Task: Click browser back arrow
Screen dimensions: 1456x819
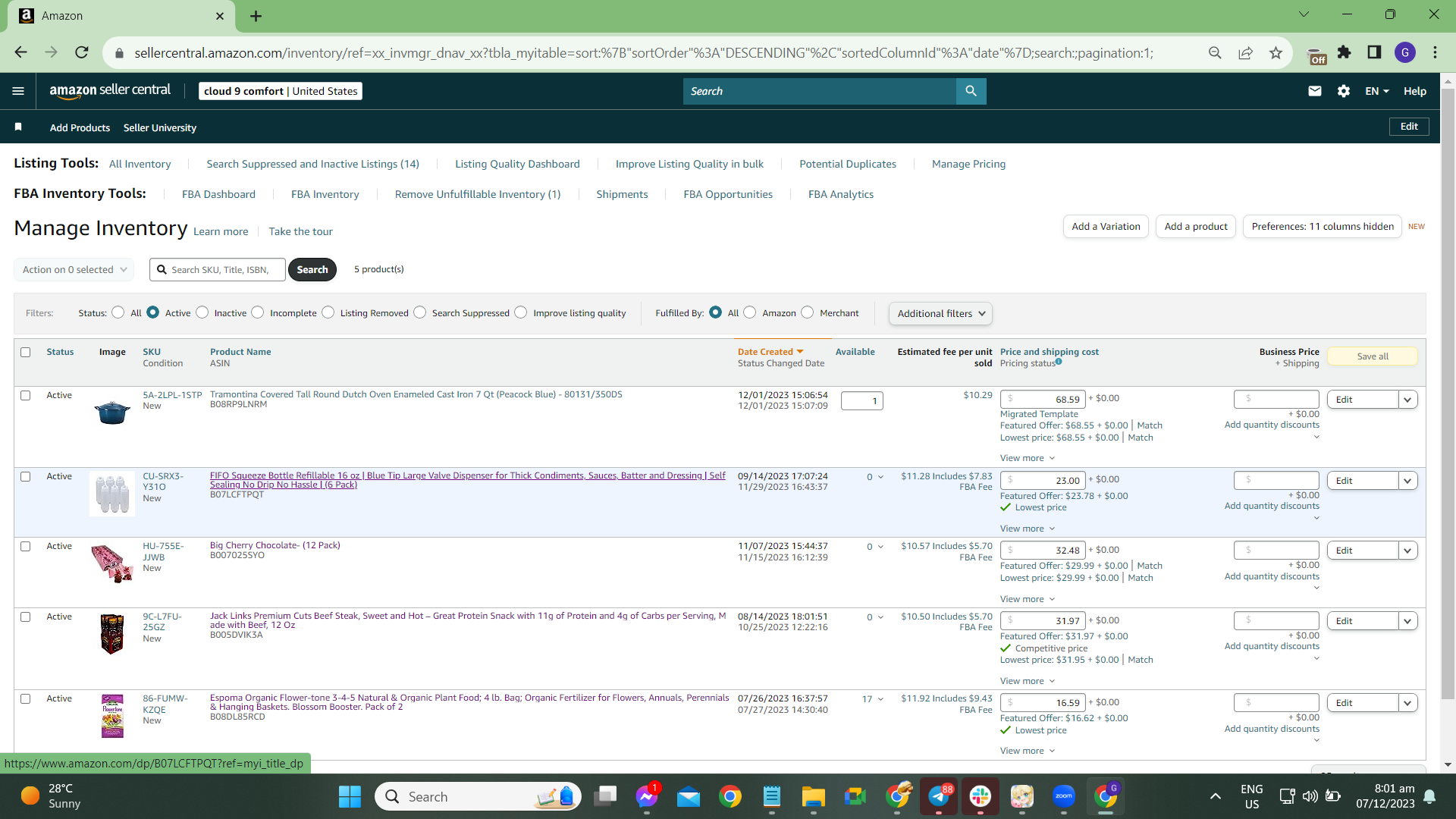Action: tap(20, 52)
